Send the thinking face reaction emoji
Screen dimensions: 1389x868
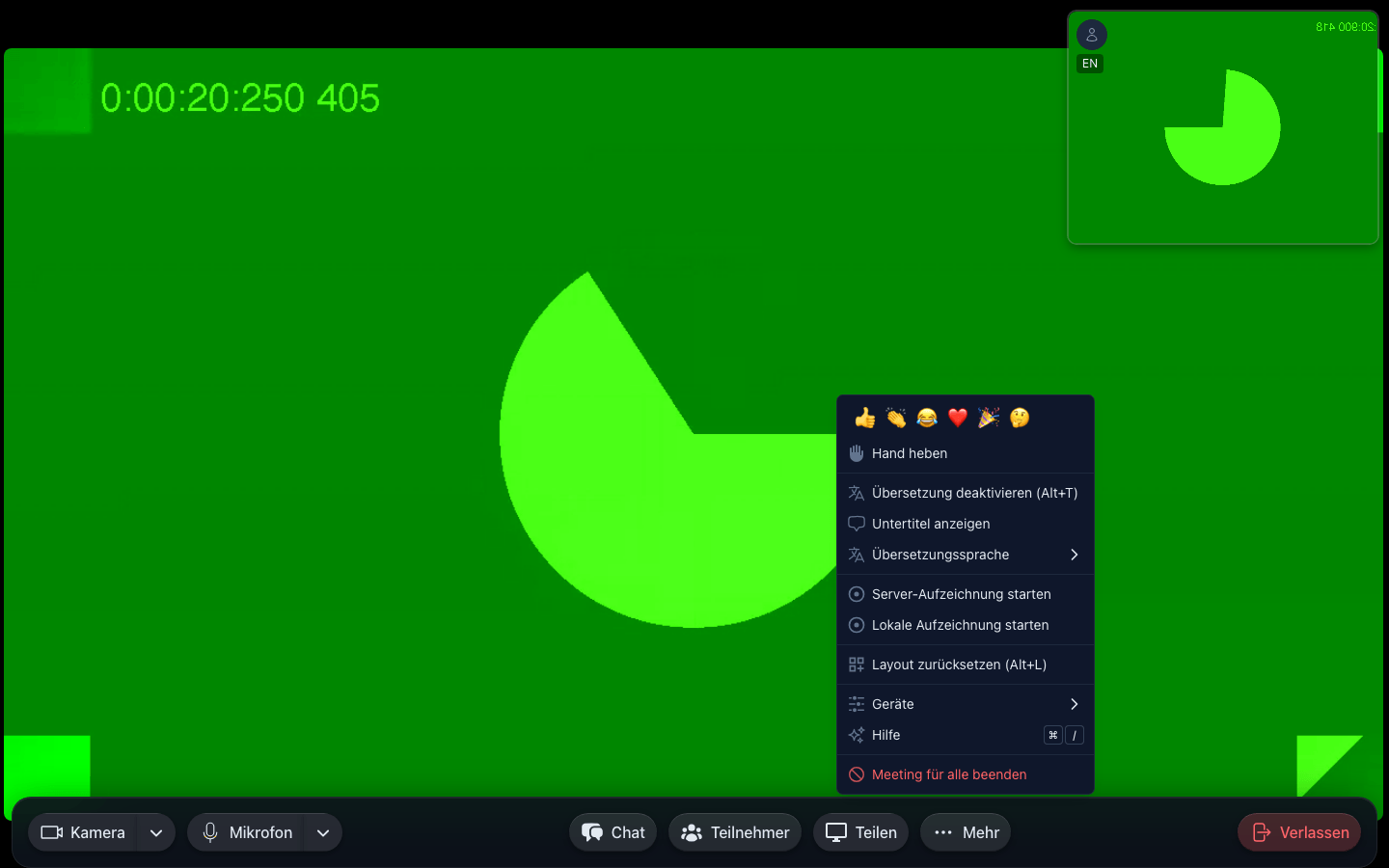(x=1020, y=418)
